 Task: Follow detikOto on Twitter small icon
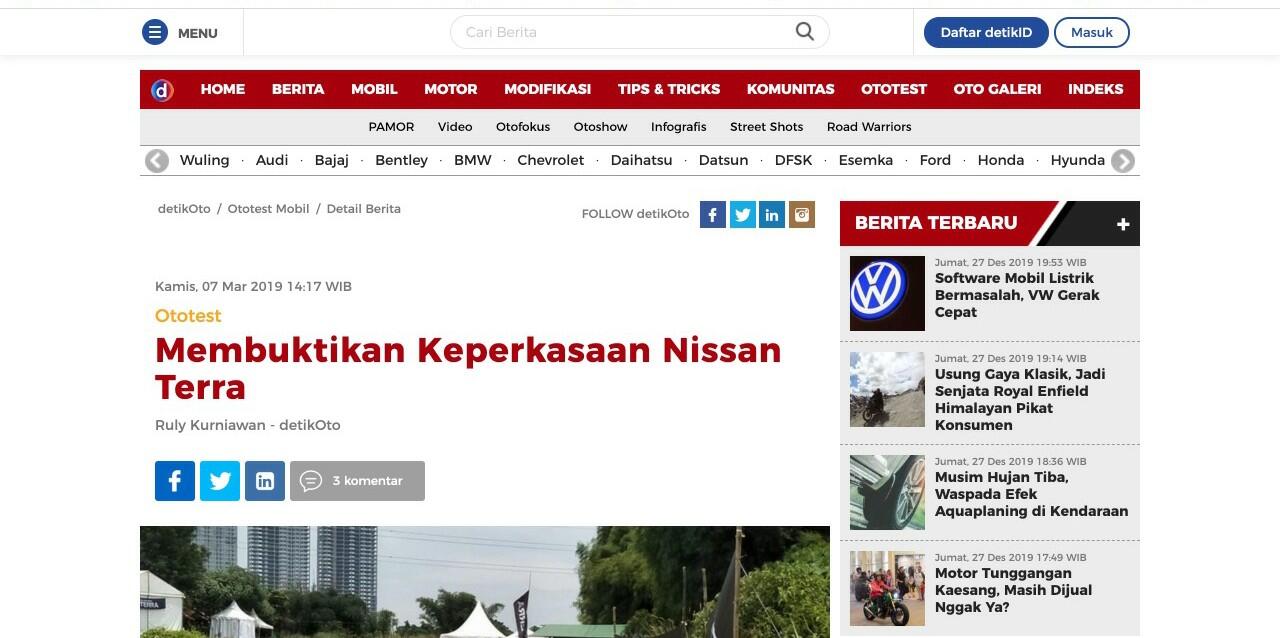742,214
